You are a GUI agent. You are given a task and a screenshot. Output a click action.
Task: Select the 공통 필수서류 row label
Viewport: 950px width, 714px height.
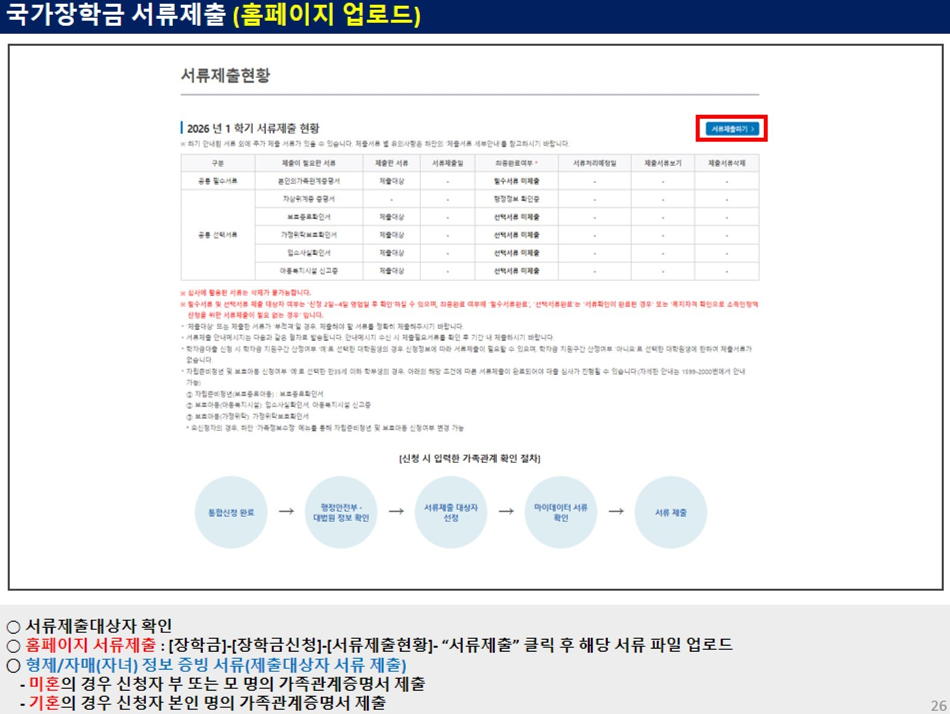coord(218,181)
